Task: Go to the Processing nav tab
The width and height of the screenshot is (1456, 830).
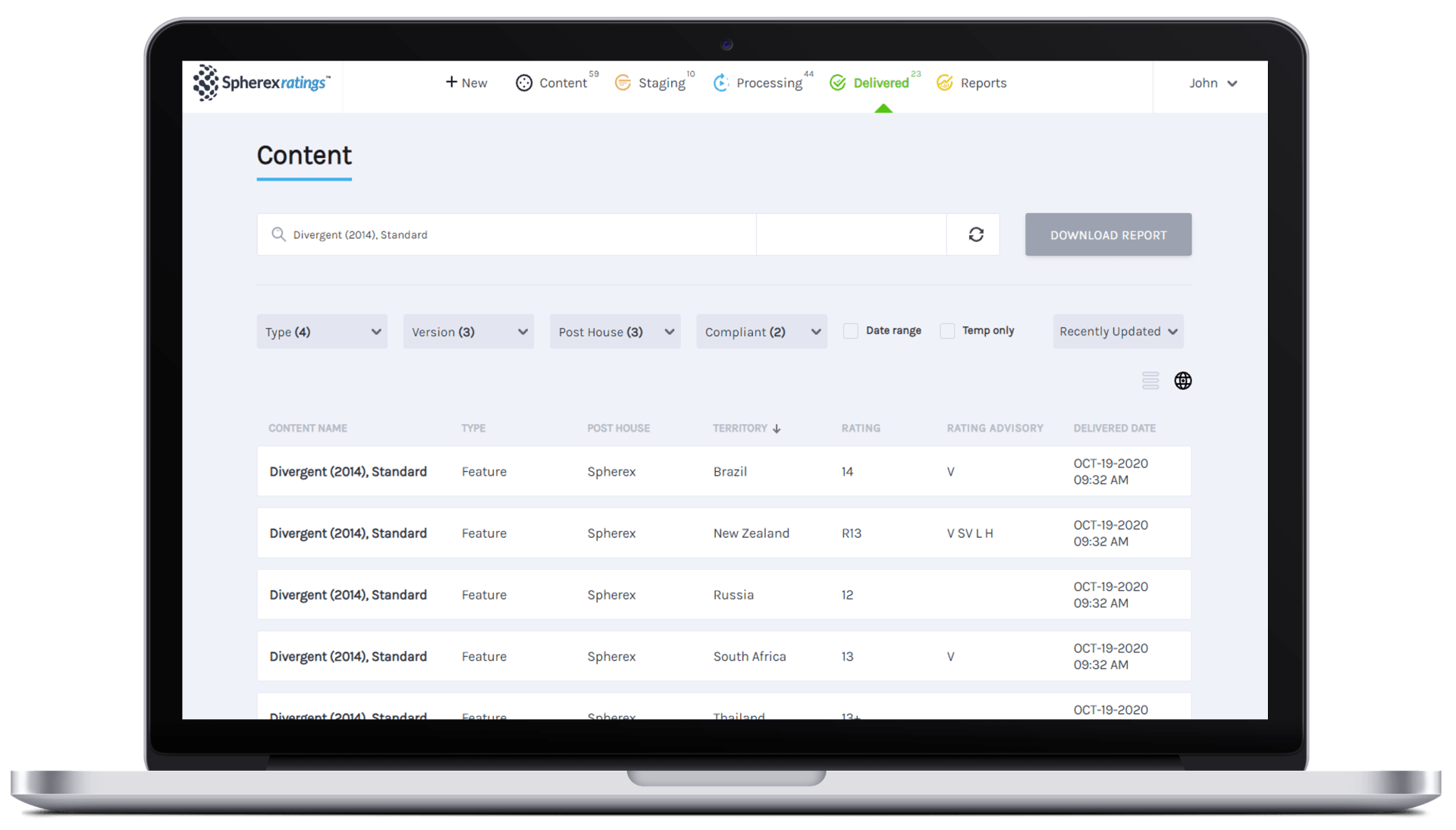Action: coord(763,83)
